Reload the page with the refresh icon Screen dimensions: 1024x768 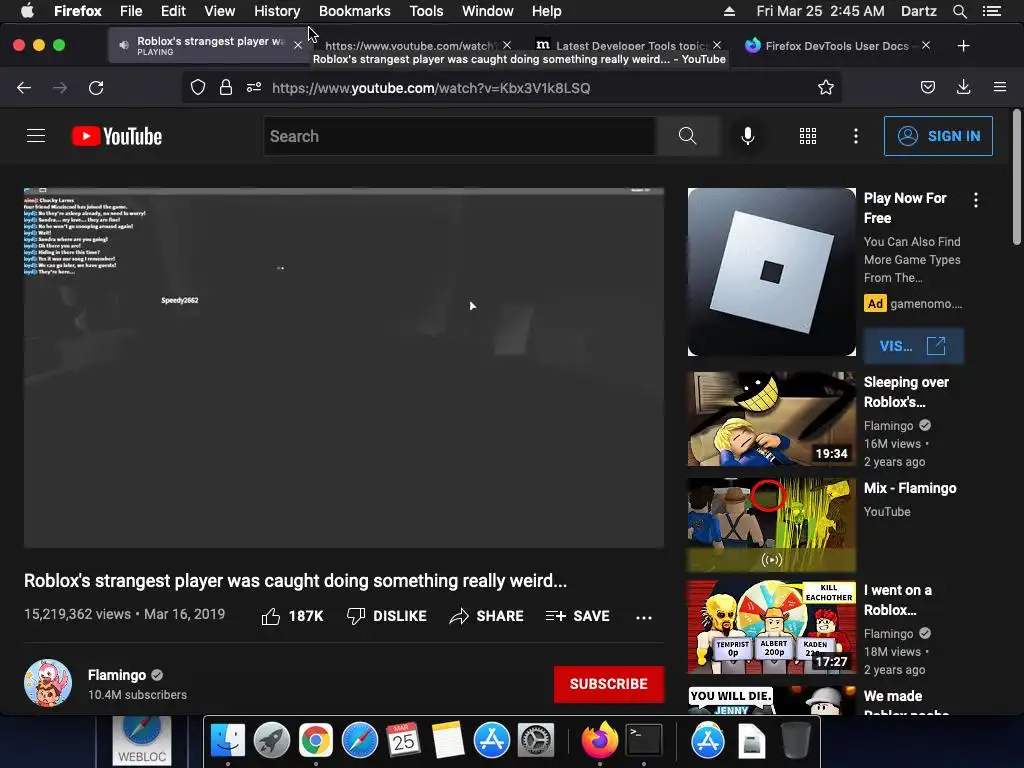(x=96, y=88)
